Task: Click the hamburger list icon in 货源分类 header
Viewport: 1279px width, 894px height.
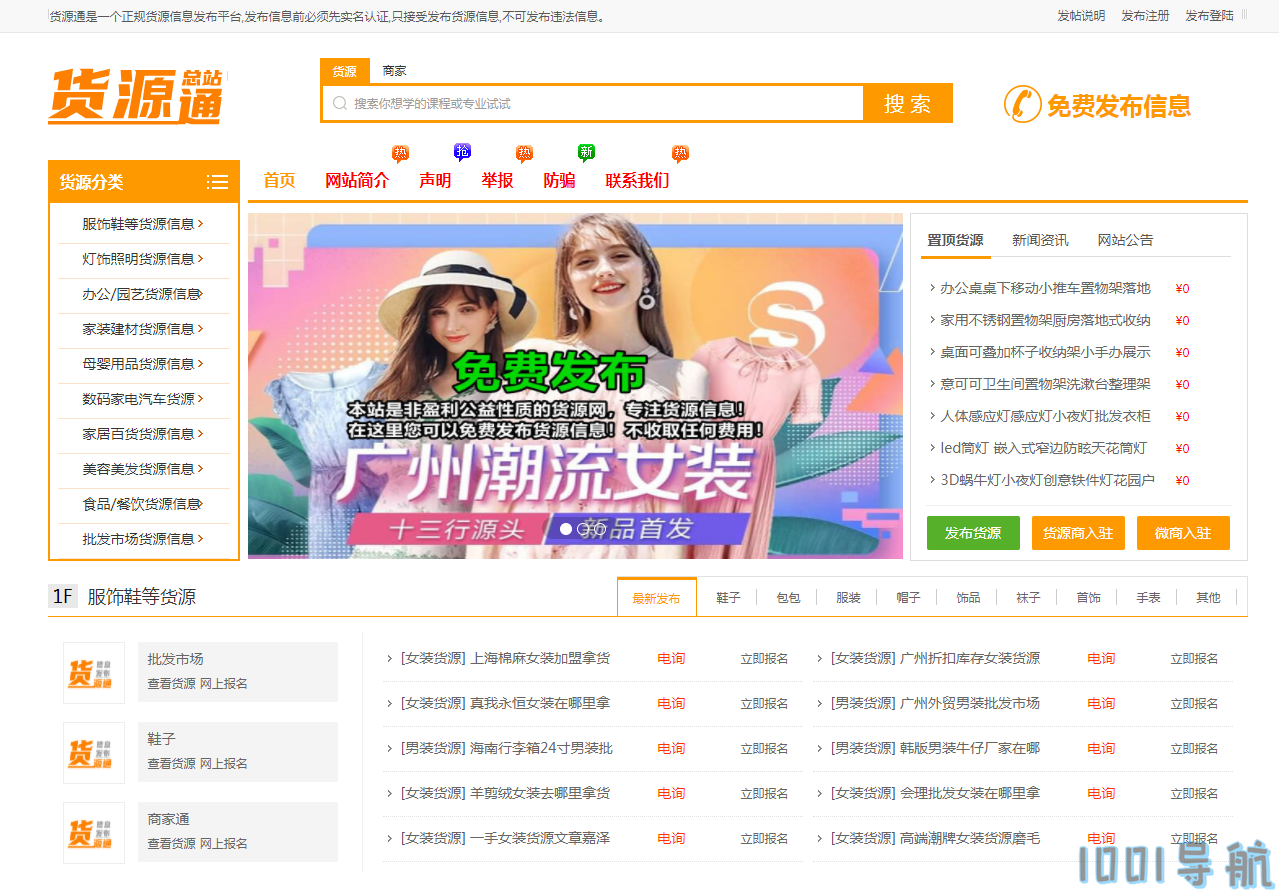Action: [x=217, y=182]
